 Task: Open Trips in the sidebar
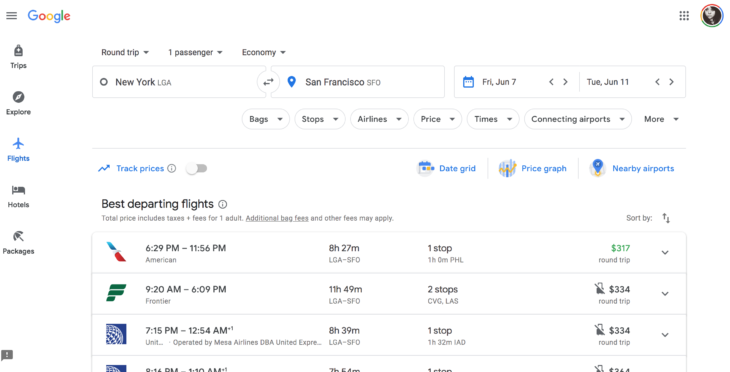pos(18,57)
